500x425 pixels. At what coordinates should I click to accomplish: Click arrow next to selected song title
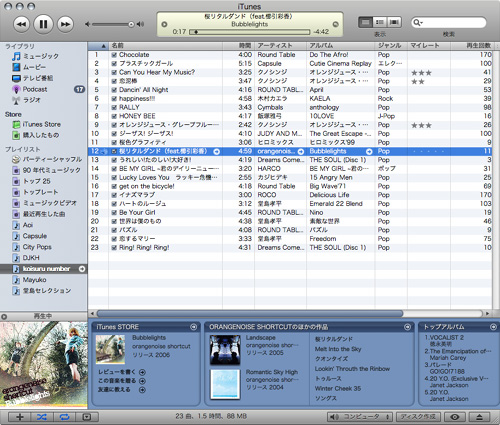[216, 152]
